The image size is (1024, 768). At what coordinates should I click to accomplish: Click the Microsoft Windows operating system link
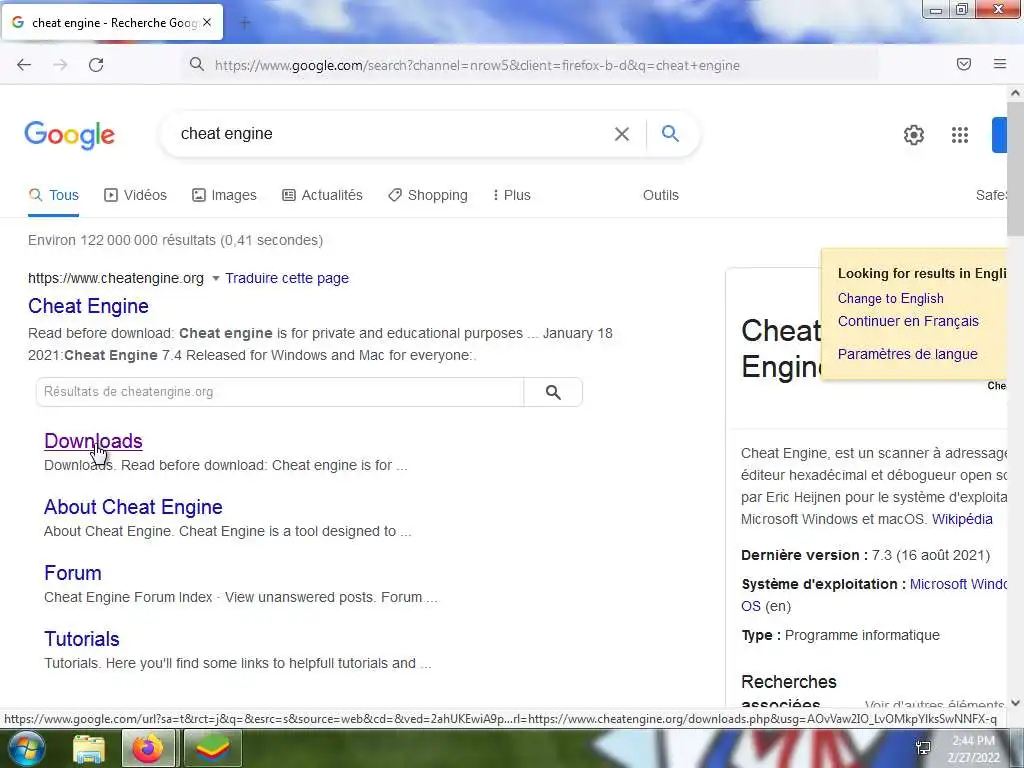point(958,584)
